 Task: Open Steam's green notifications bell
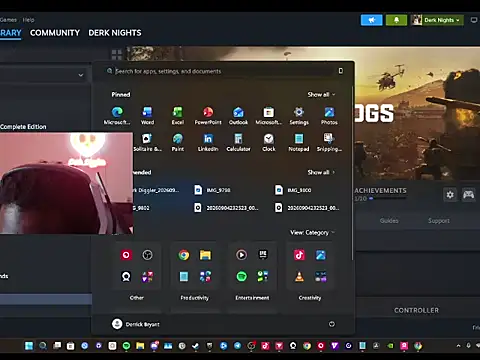396,20
